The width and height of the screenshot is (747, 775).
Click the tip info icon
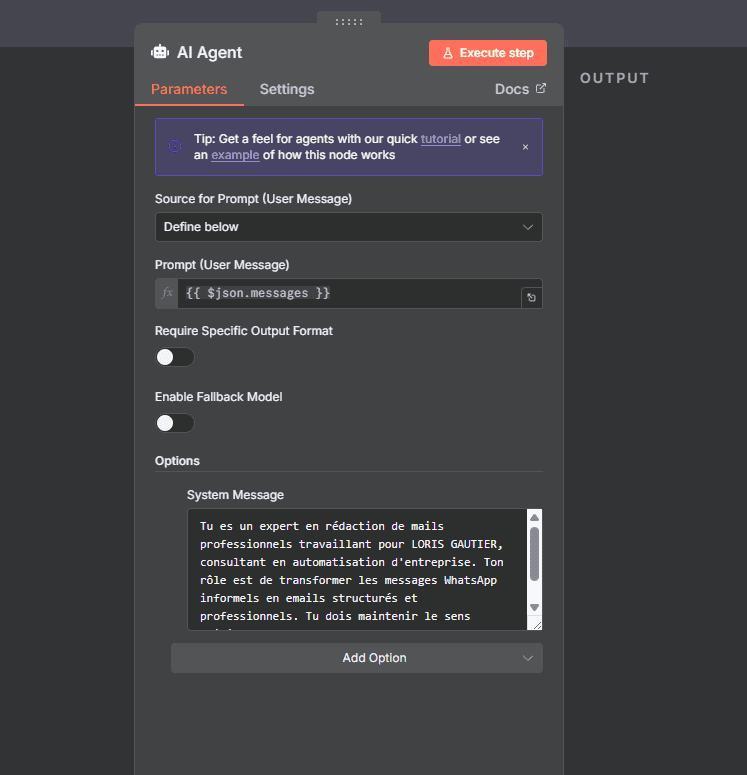coord(175,146)
